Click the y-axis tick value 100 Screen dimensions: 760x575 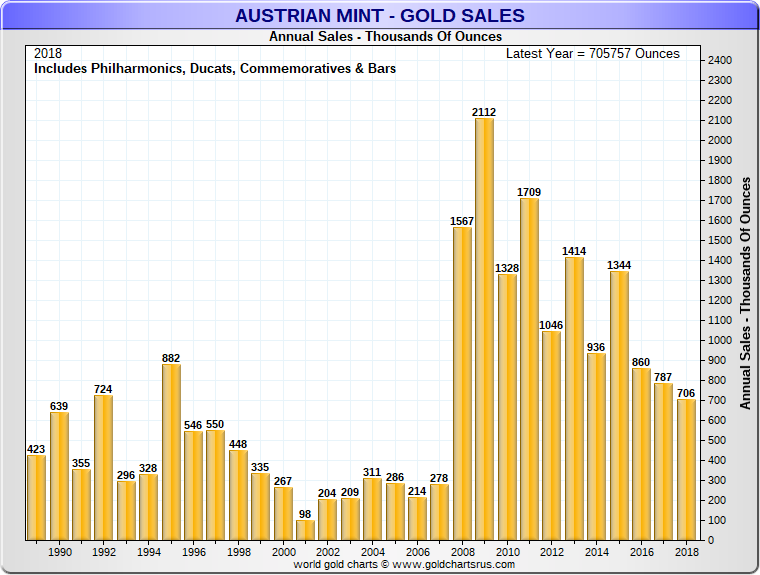click(x=717, y=521)
